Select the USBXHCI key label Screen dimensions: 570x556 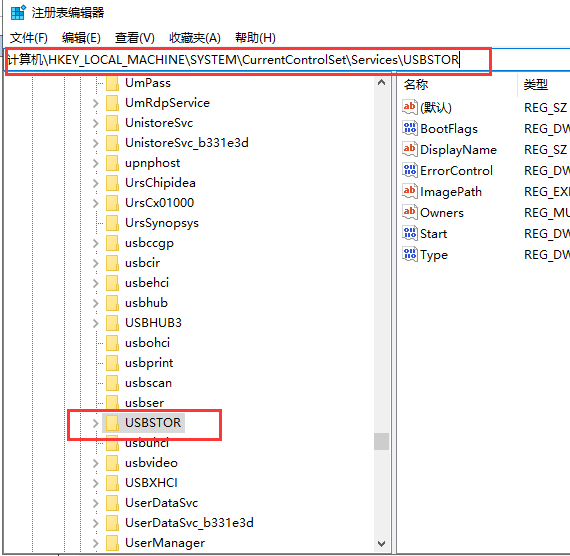(x=151, y=483)
